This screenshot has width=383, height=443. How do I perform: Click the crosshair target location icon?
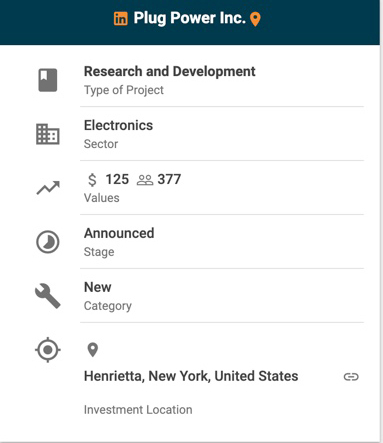click(48, 350)
